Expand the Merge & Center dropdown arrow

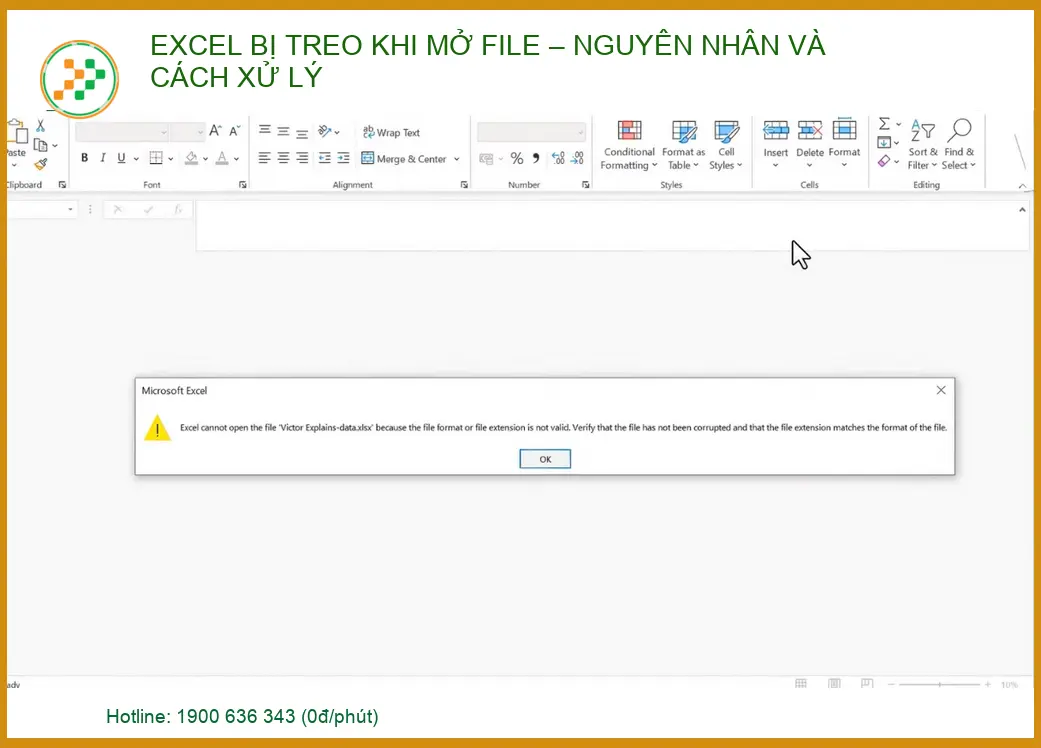[455, 158]
